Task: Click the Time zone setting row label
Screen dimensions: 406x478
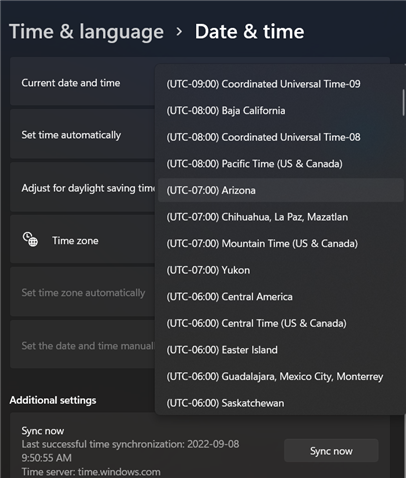Action: [75, 241]
